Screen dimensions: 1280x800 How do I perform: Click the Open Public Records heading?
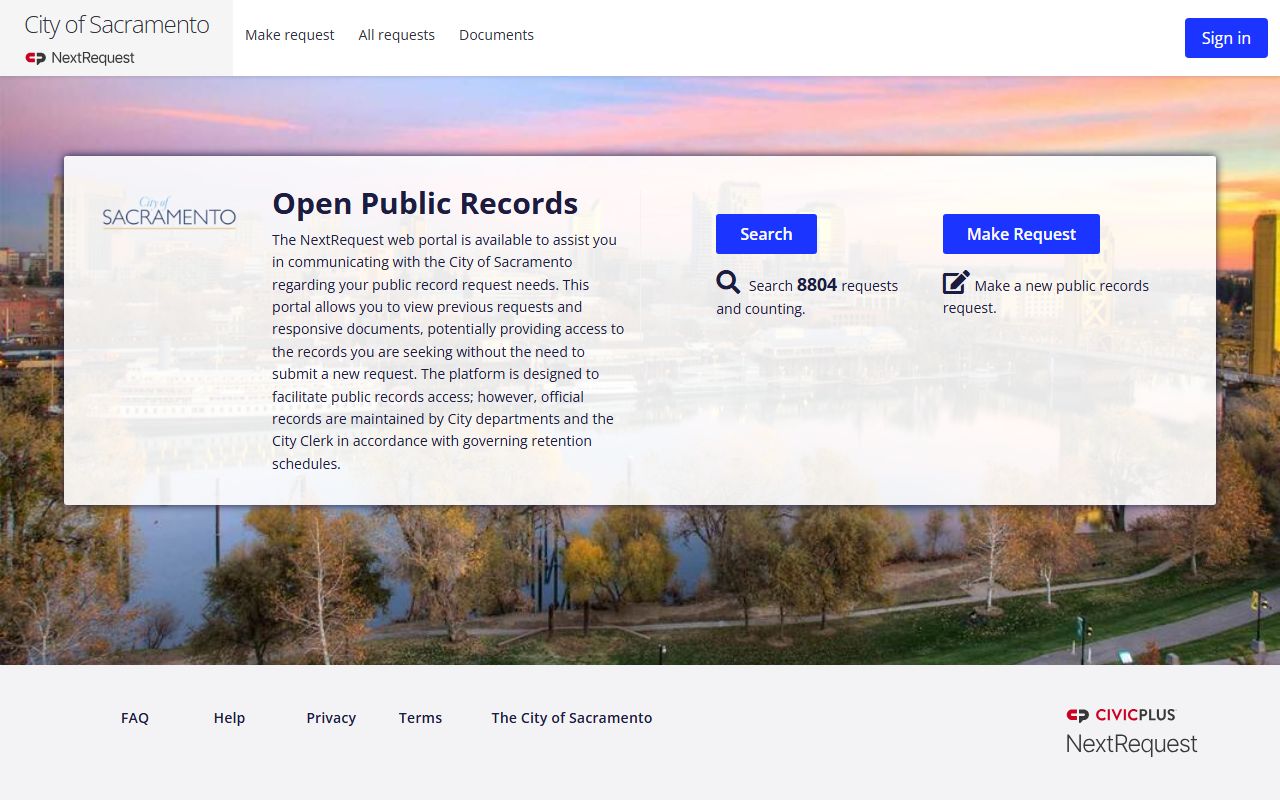[425, 203]
